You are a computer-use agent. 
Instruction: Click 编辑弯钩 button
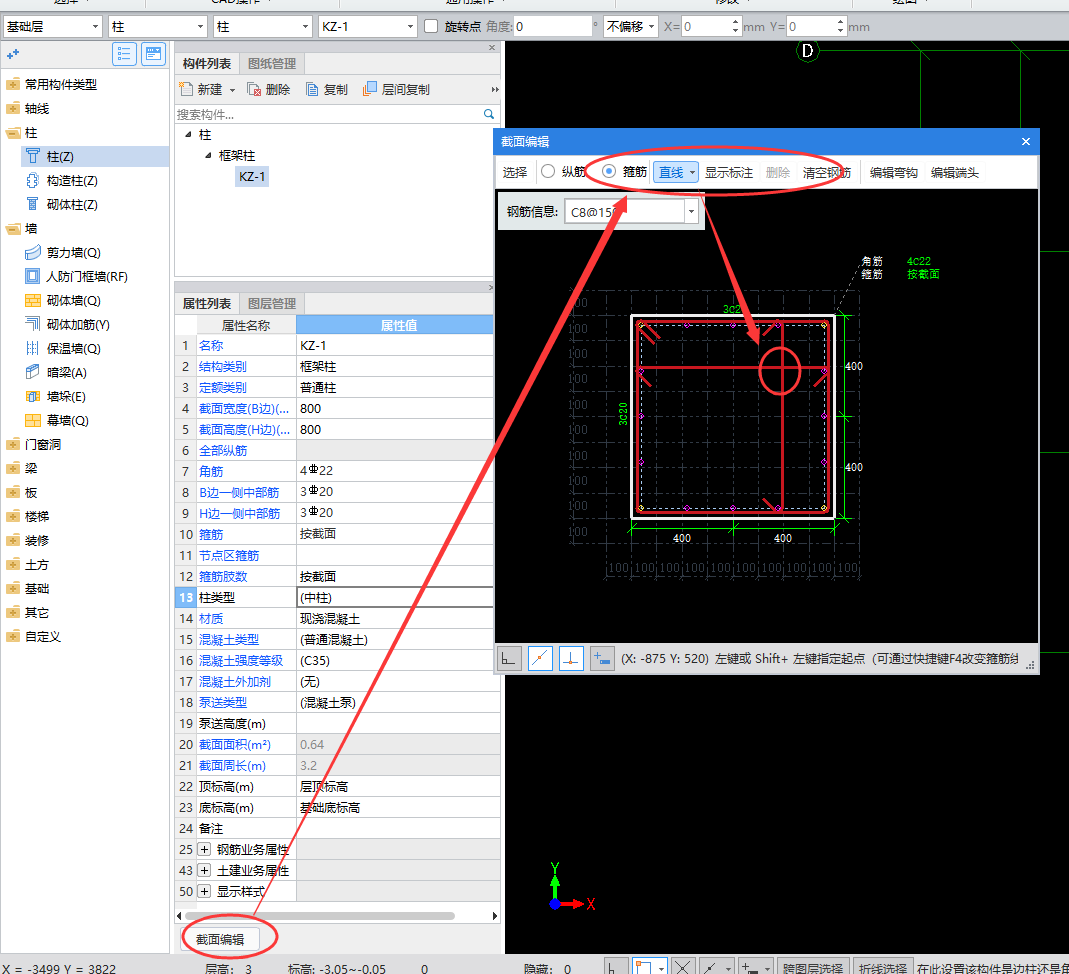894,172
